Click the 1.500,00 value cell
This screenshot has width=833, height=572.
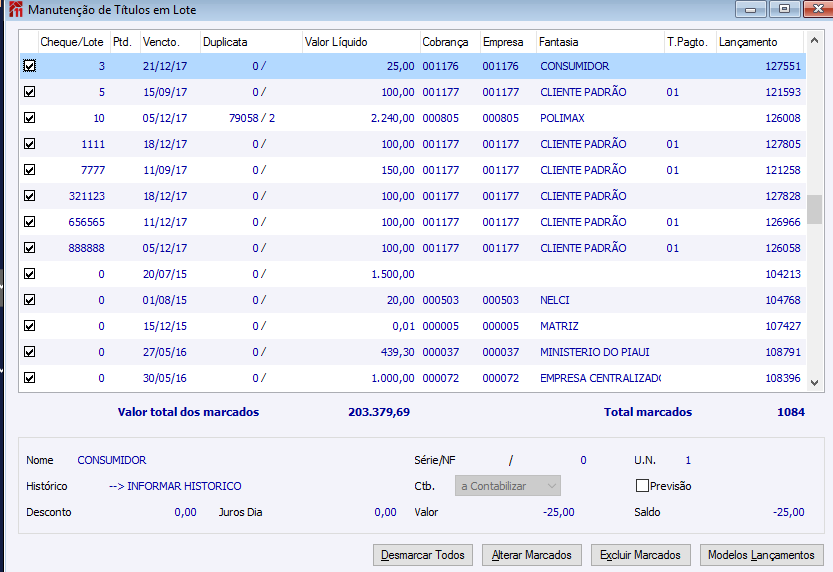(393, 275)
